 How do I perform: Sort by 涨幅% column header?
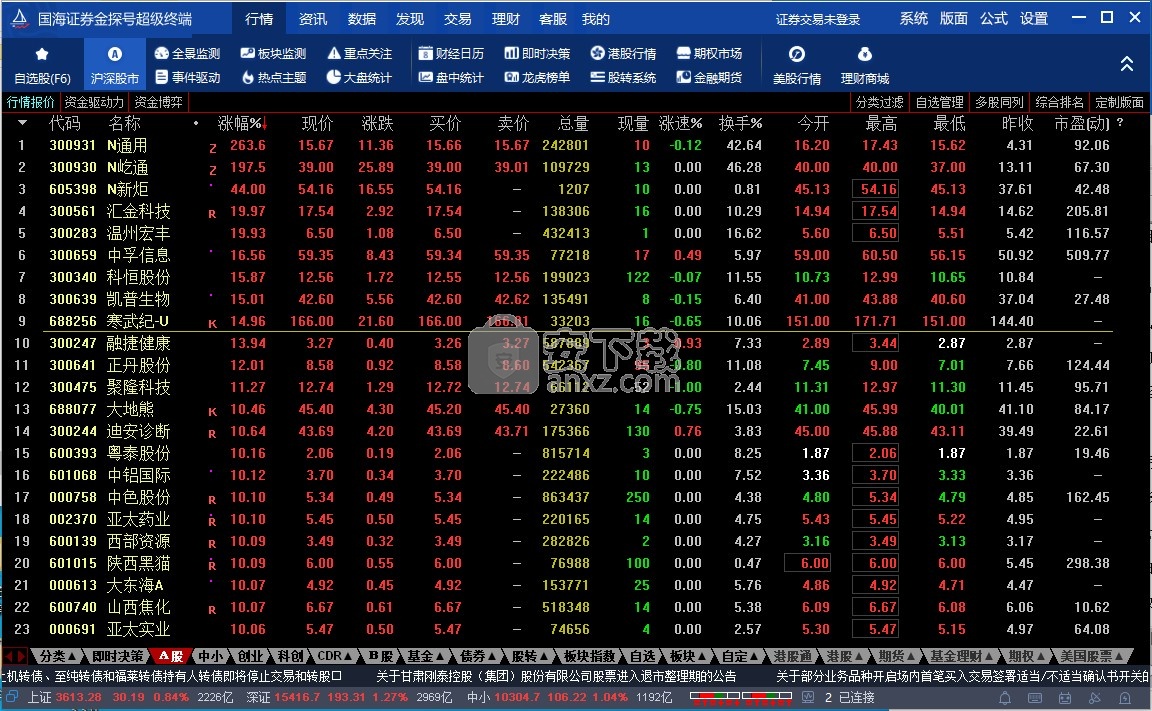[x=242, y=123]
